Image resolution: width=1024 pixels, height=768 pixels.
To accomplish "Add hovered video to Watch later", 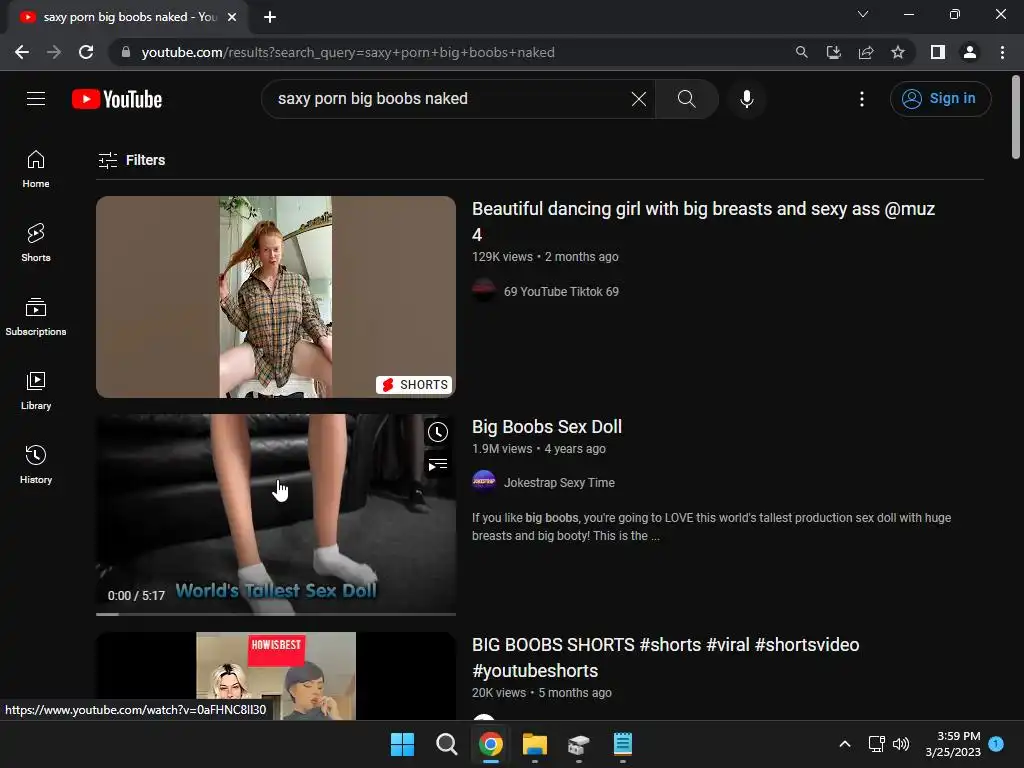I will (438, 432).
